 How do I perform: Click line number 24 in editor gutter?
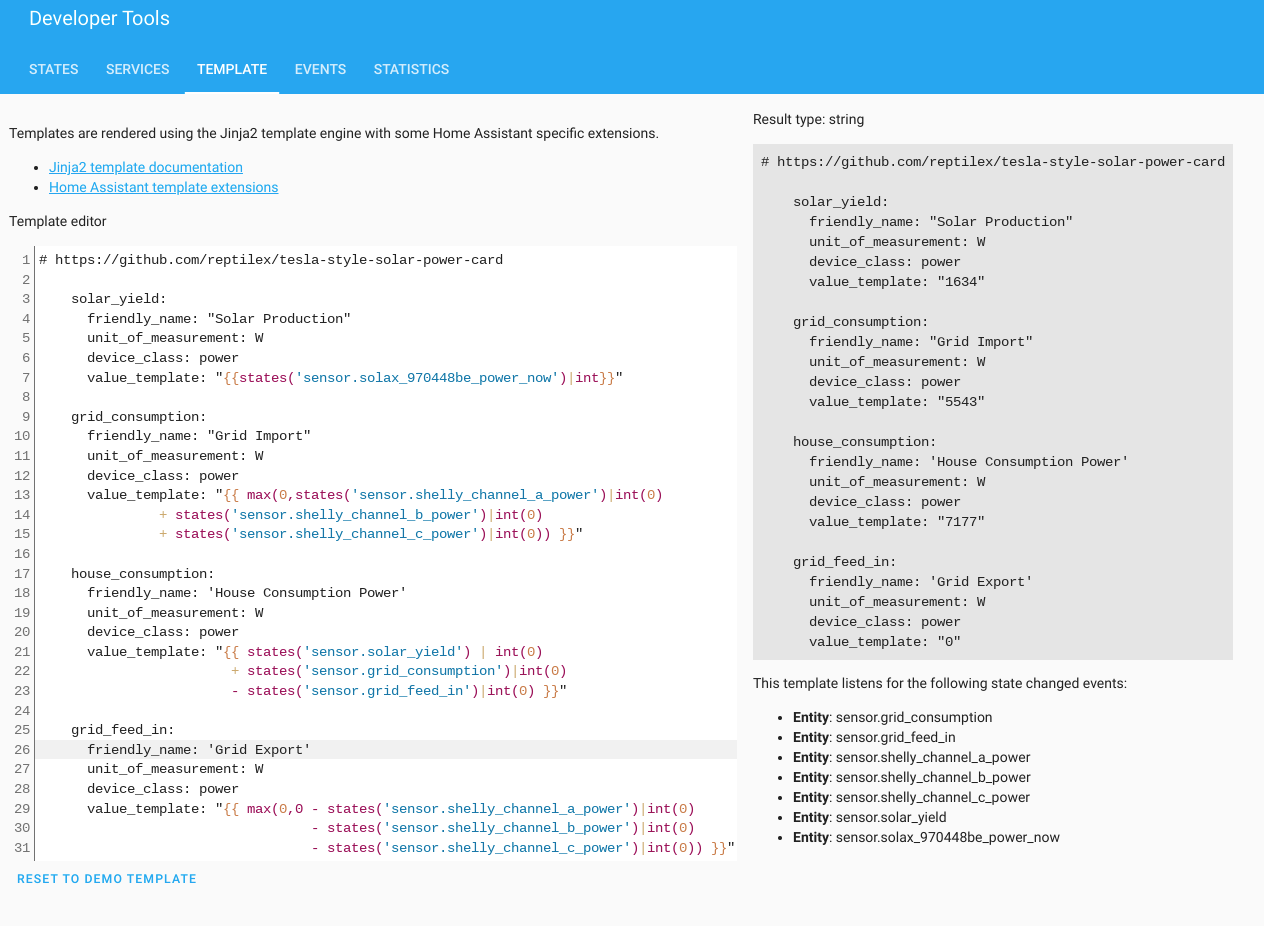(x=22, y=711)
